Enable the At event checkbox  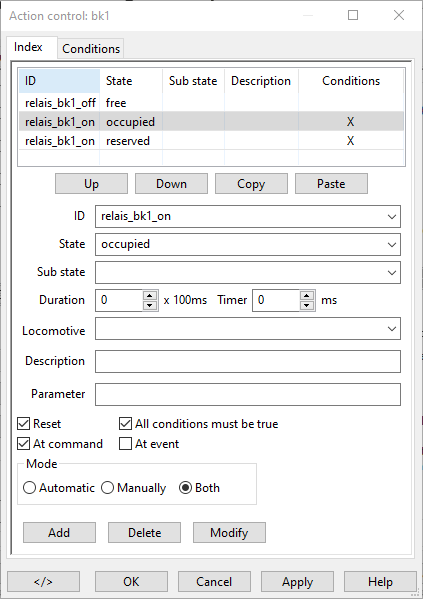point(125,444)
